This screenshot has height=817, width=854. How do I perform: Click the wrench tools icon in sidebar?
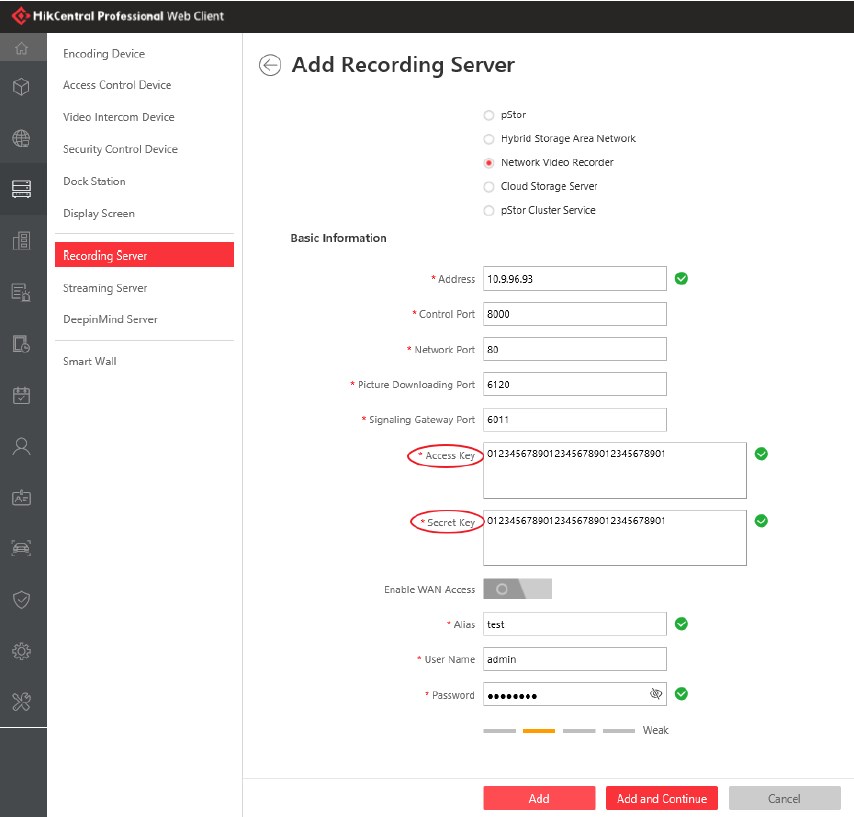click(22, 702)
